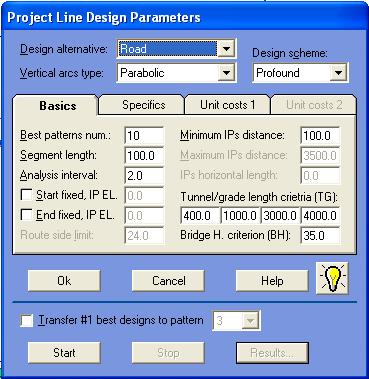Viewport: 369px width, 379px height.
Task: Select the Basics tab
Action: [x=56, y=106]
